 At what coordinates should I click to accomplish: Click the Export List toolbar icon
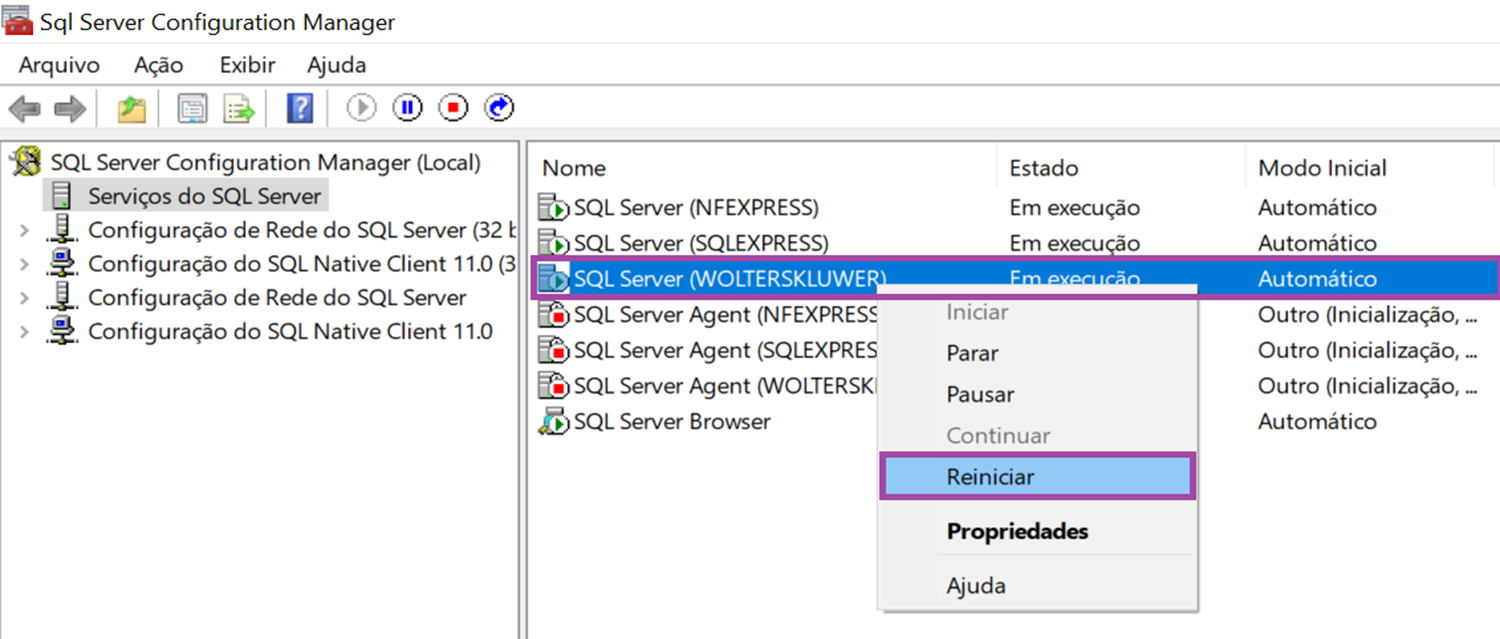[240, 108]
